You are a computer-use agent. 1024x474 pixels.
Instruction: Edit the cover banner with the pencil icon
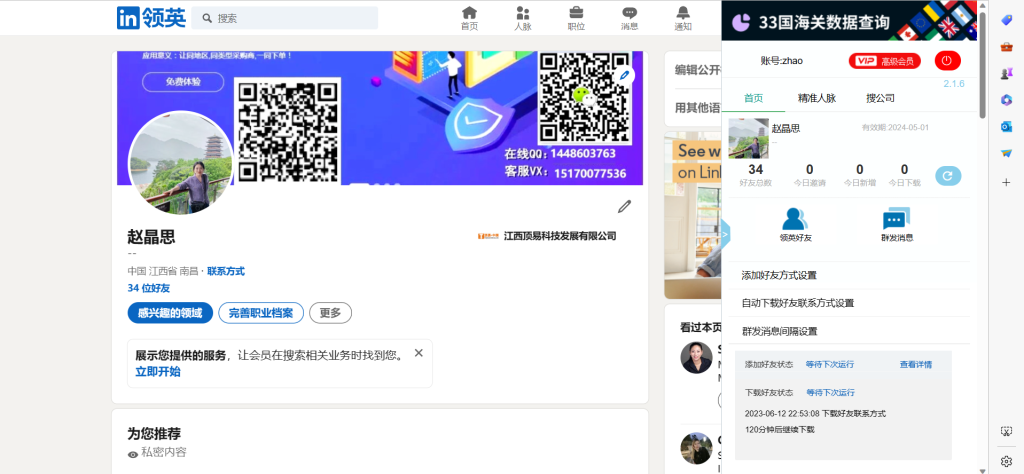coord(625,75)
